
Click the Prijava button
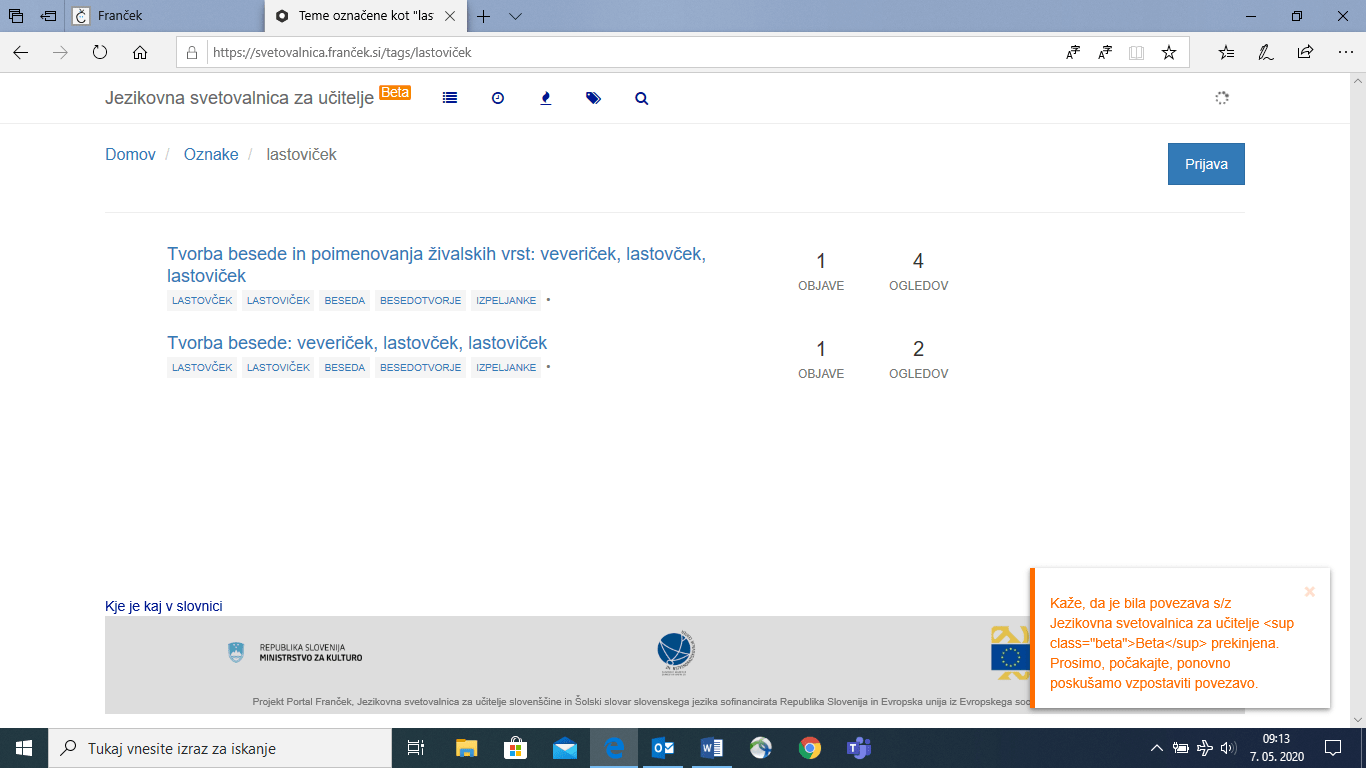(1206, 164)
